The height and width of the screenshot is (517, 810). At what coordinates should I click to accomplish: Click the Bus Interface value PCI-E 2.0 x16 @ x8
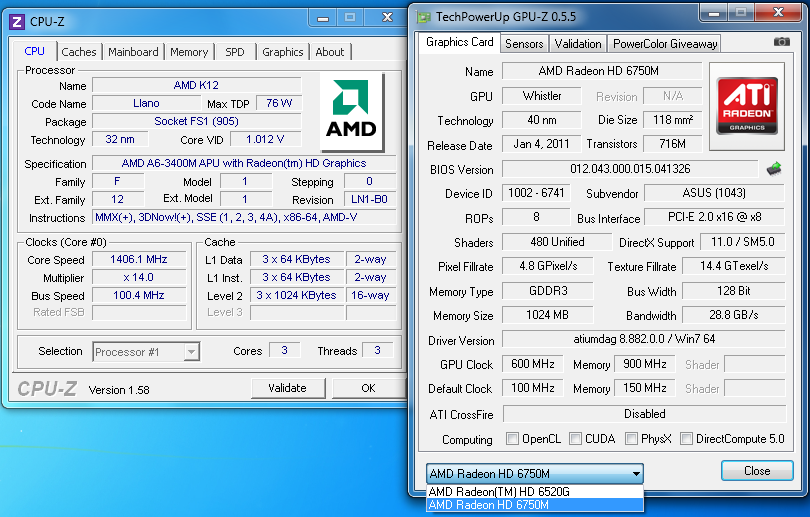click(x=714, y=217)
